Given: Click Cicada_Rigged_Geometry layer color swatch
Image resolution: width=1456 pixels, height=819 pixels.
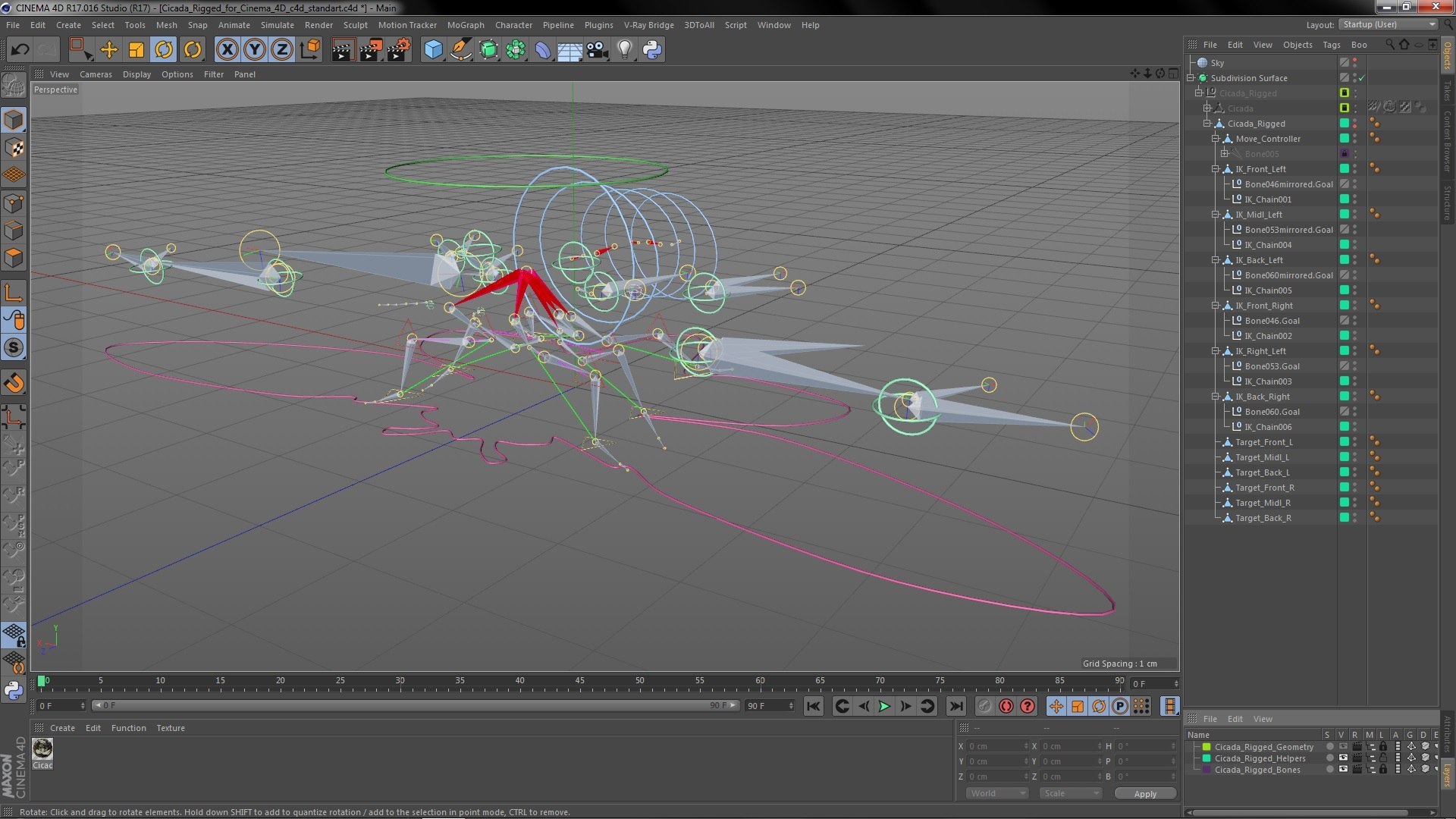Looking at the screenshot, I should pyautogui.click(x=1207, y=747).
